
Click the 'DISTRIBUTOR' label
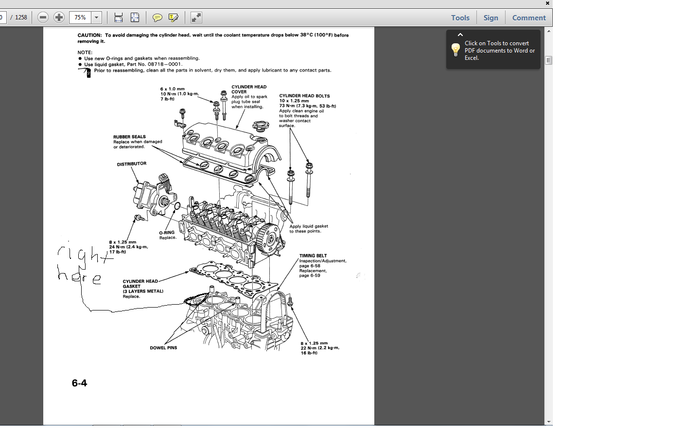(132, 164)
